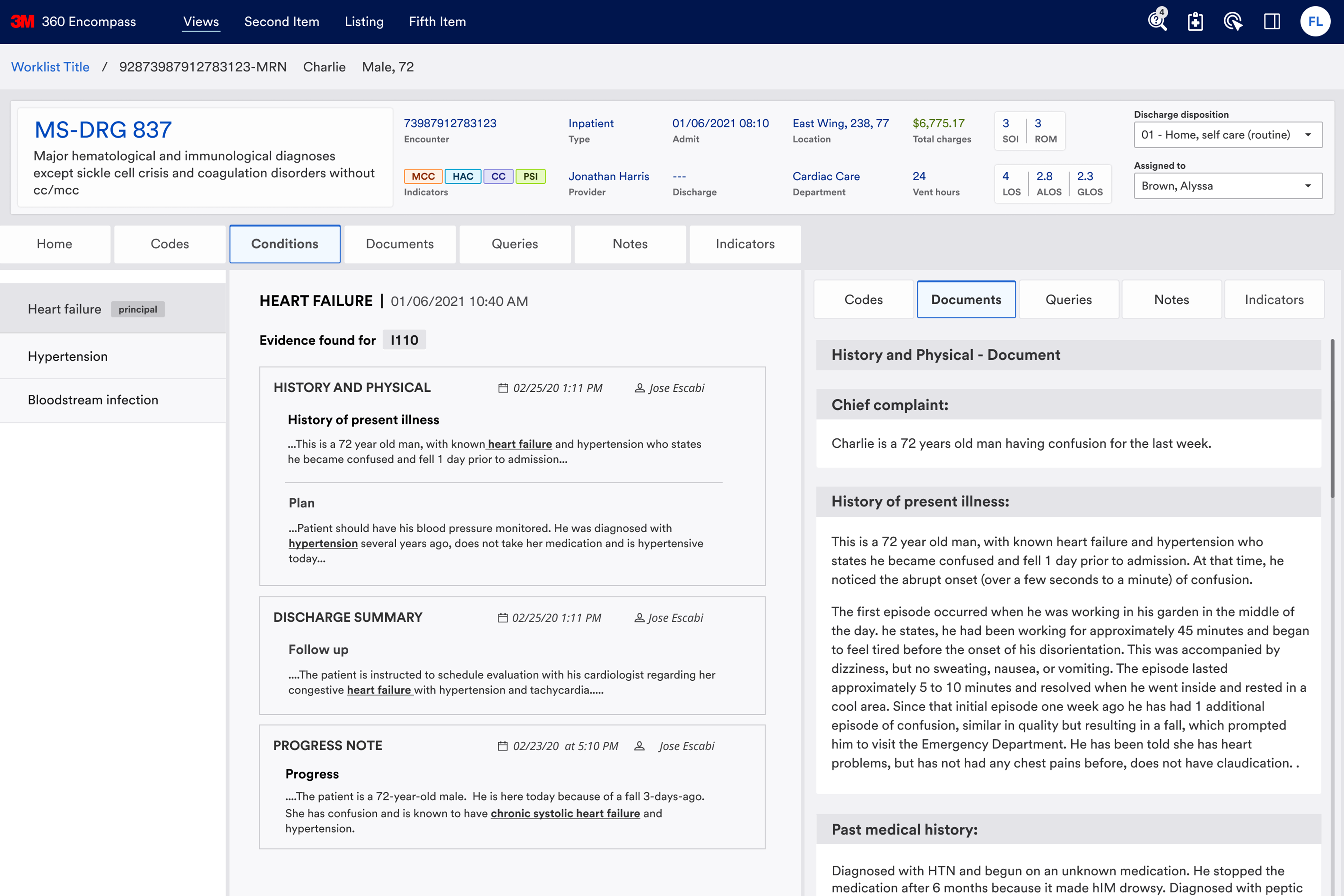Screen dimensions: 1344x896
Task: Click the medical clipboard icon
Action: click(1195, 22)
